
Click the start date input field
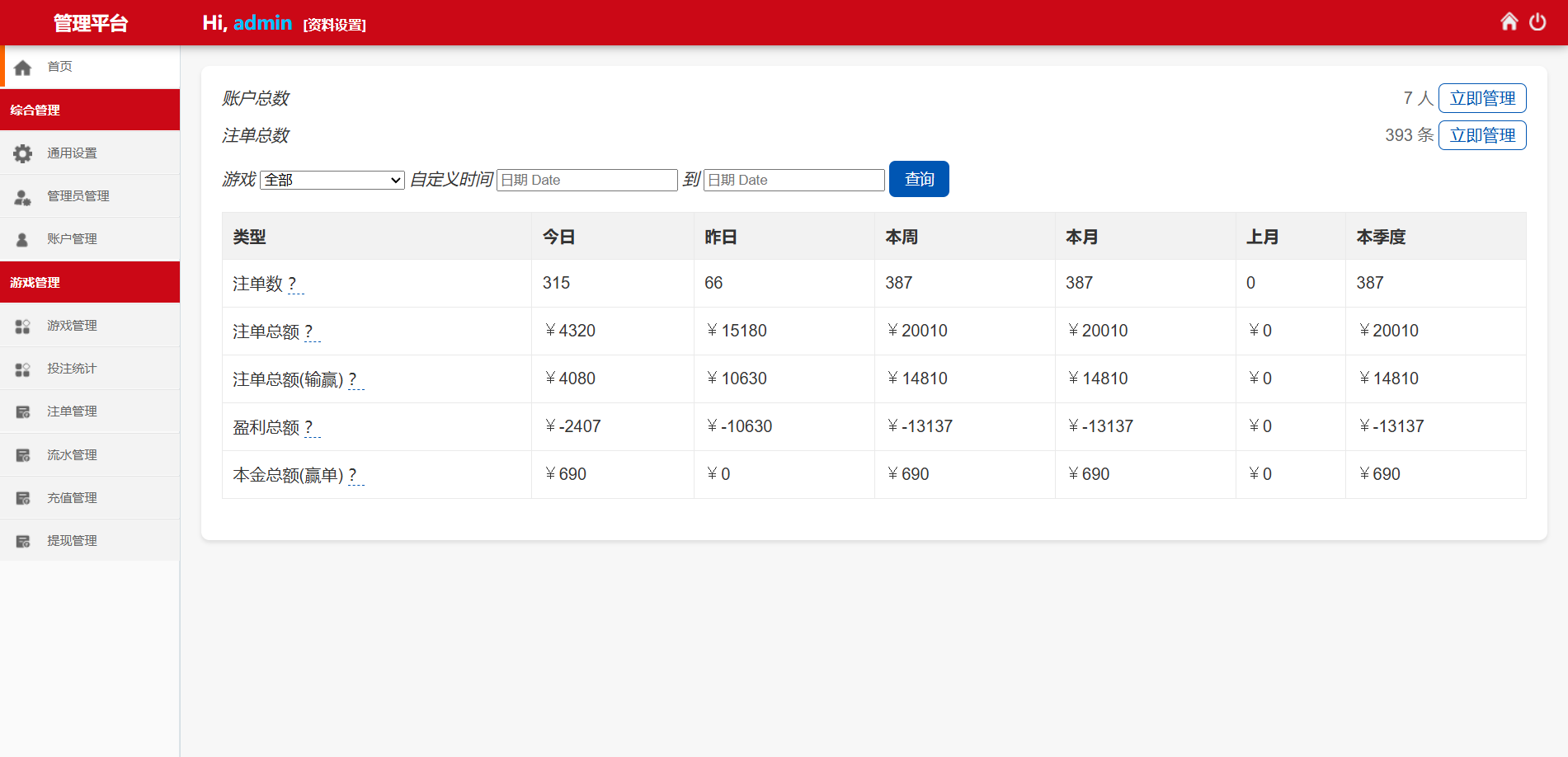[586, 180]
